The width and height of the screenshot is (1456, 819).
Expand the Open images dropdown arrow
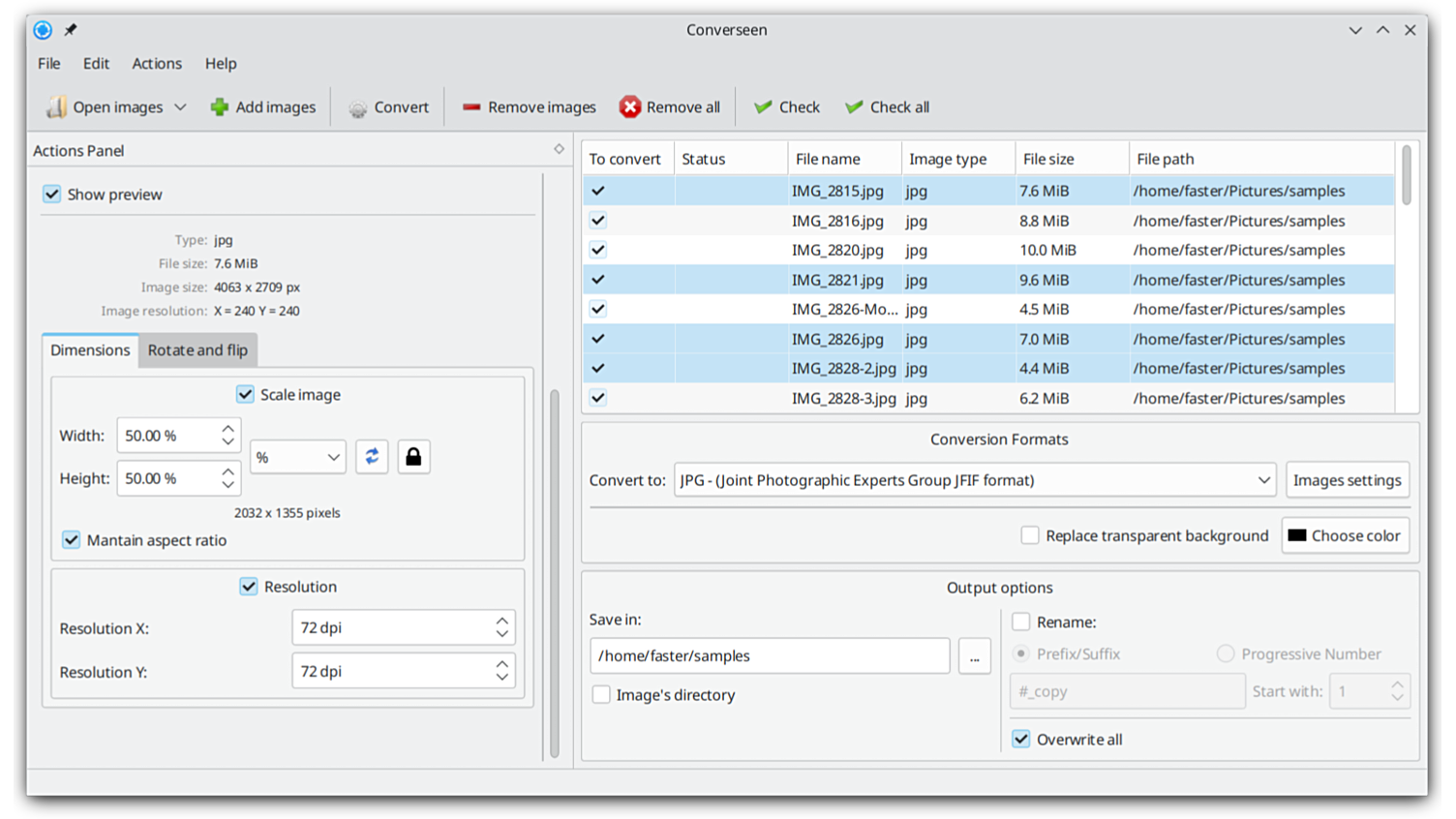point(180,107)
